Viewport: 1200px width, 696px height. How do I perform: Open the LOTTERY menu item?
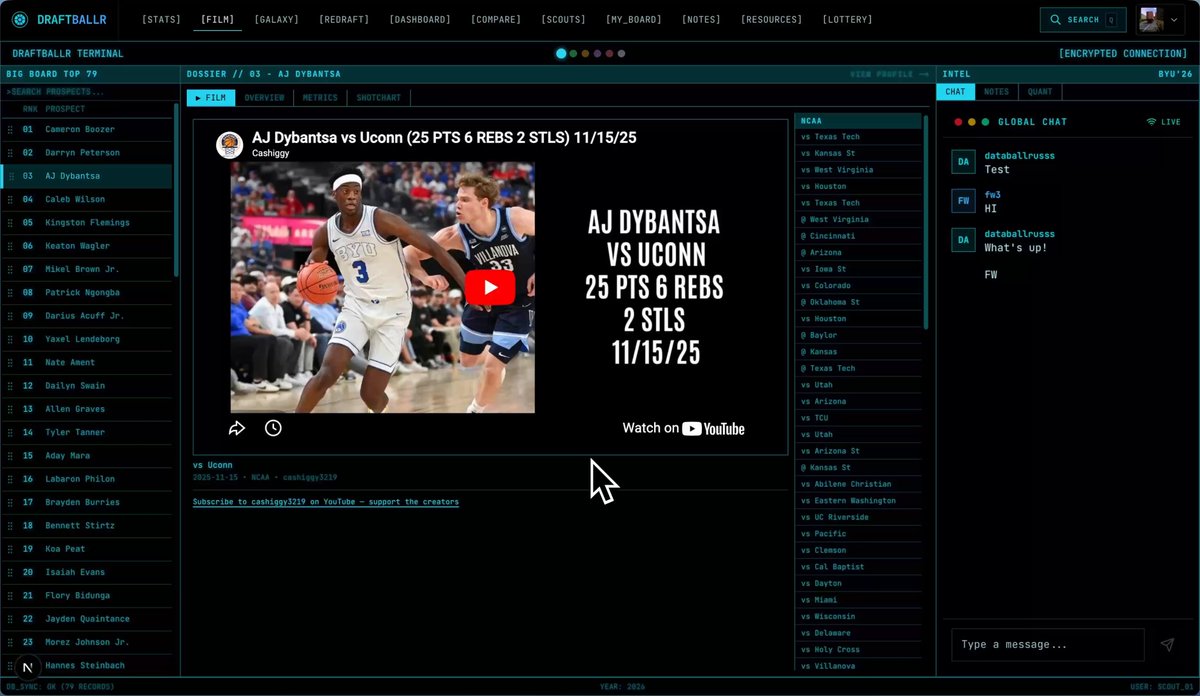847,19
